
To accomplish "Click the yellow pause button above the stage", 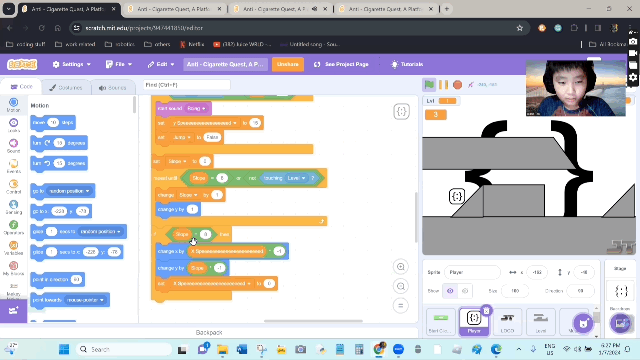I will tap(443, 84).
